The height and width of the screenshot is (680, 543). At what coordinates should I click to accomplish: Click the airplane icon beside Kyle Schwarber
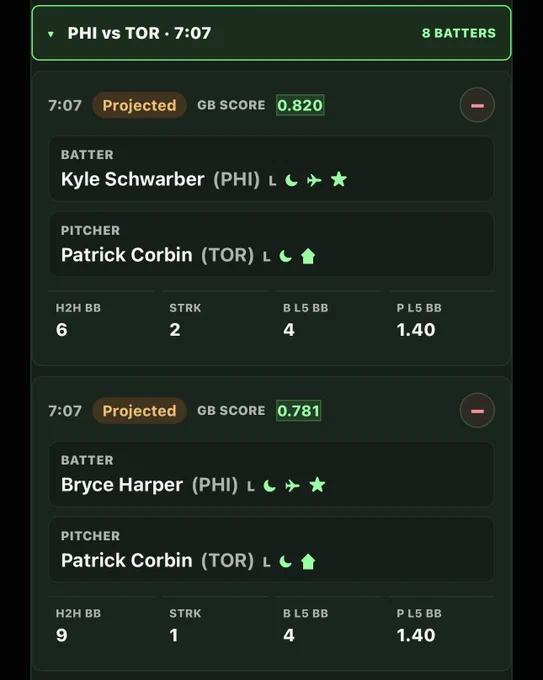314,180
